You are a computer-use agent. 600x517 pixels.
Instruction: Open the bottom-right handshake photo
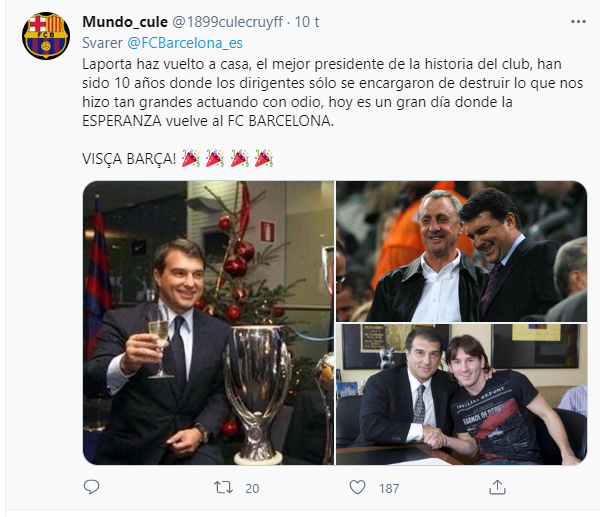[461, 395]
